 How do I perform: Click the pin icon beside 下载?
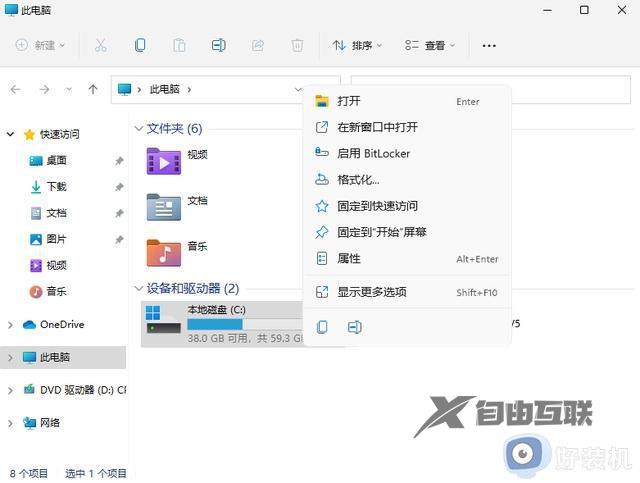119,187
